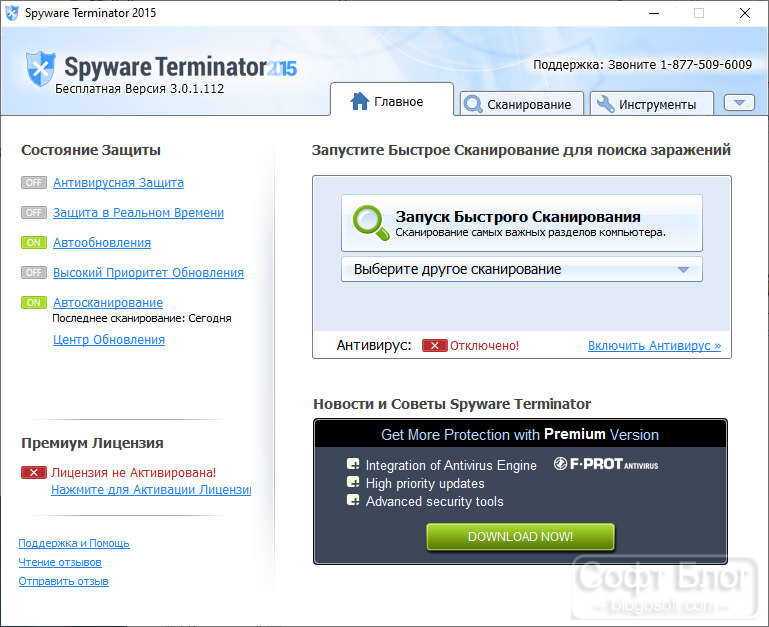Viewport: 769px width, 627px height.
Task: Click the wrench icon on Инструменты tab
Action: [605, 104]
